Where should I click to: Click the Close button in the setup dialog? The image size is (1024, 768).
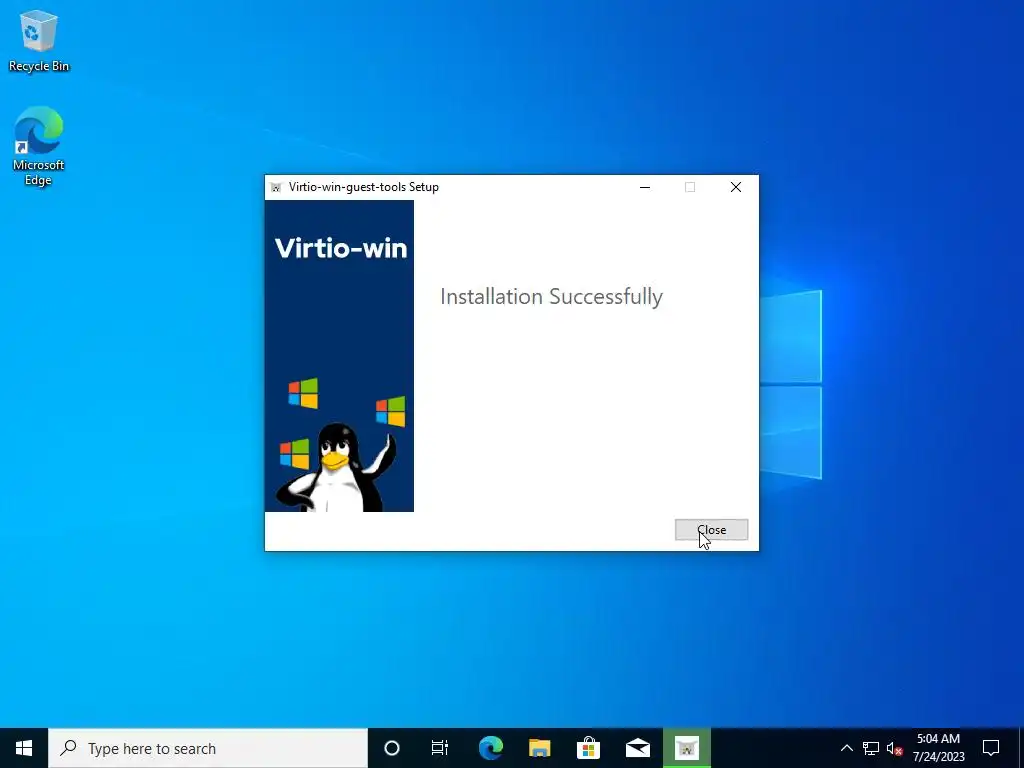[711, 530]
